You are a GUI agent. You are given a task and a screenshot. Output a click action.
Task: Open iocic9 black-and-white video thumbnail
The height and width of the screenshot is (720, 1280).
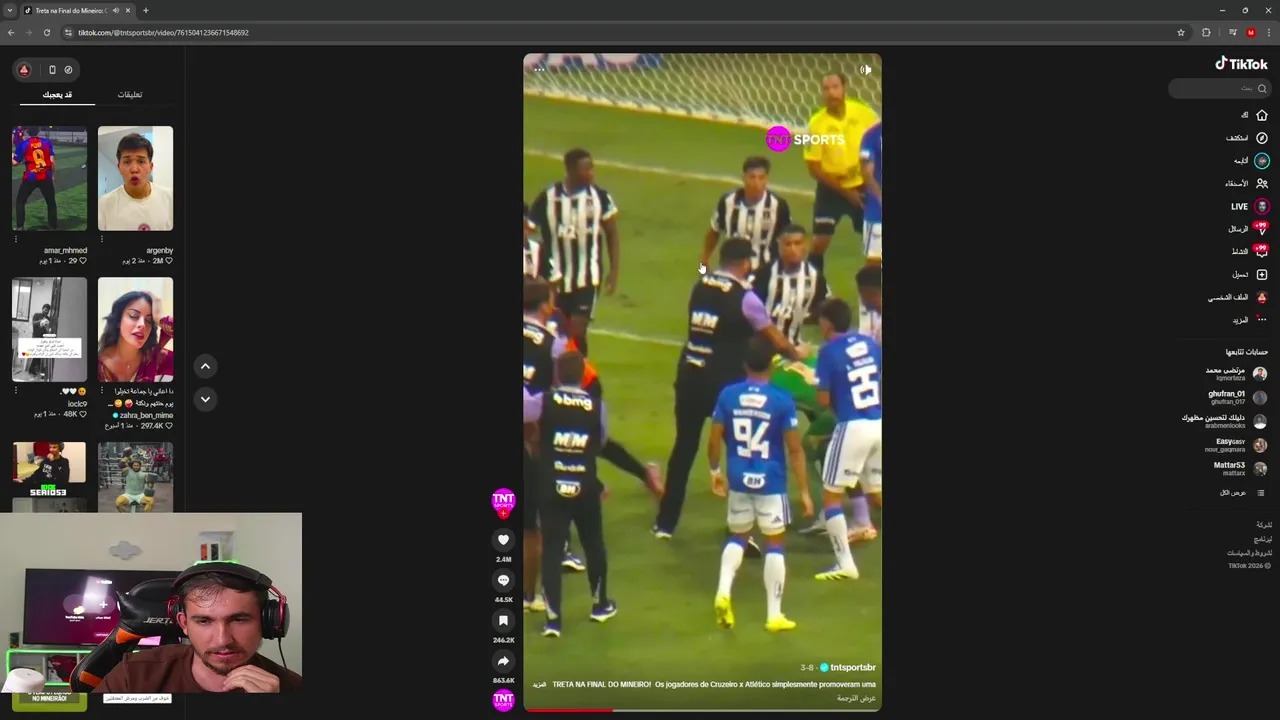[x=49, y=330]
